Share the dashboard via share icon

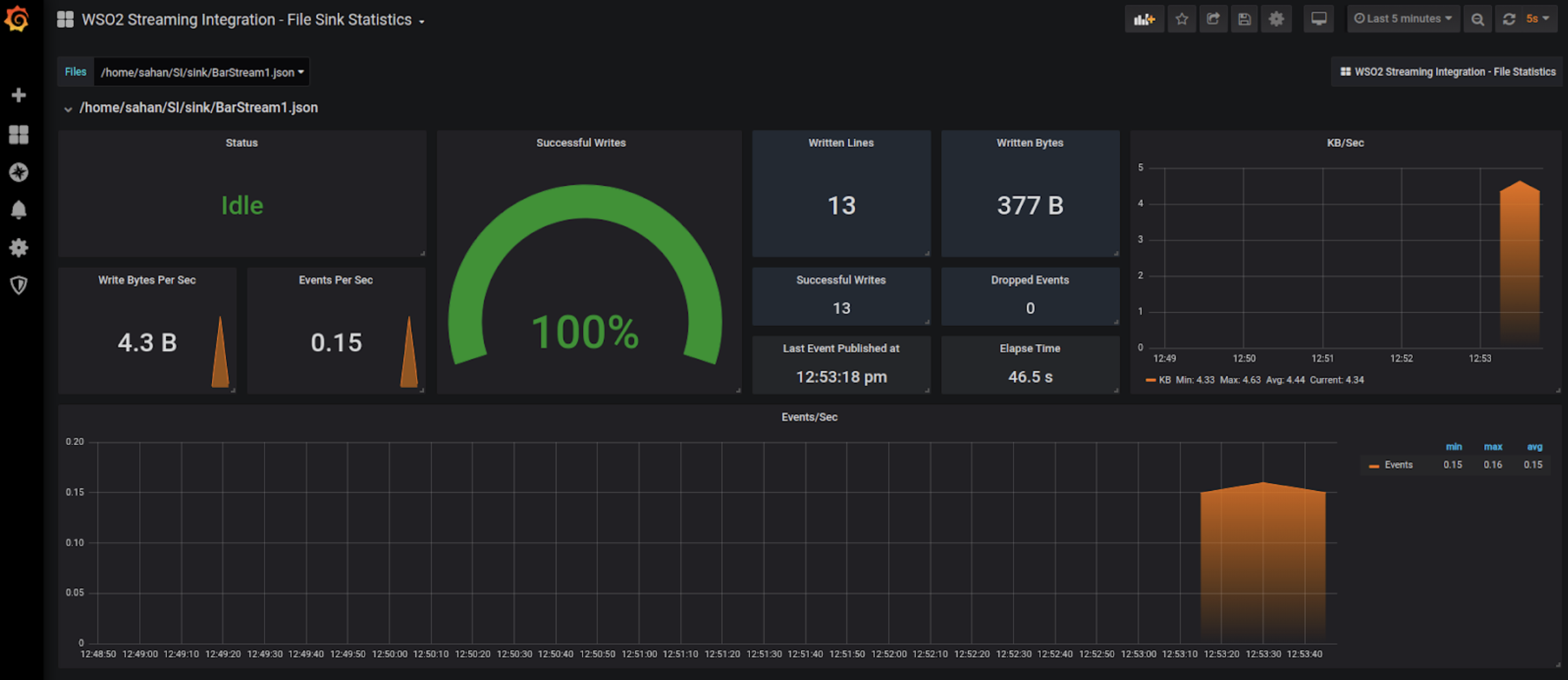[x=1213, y=19]
